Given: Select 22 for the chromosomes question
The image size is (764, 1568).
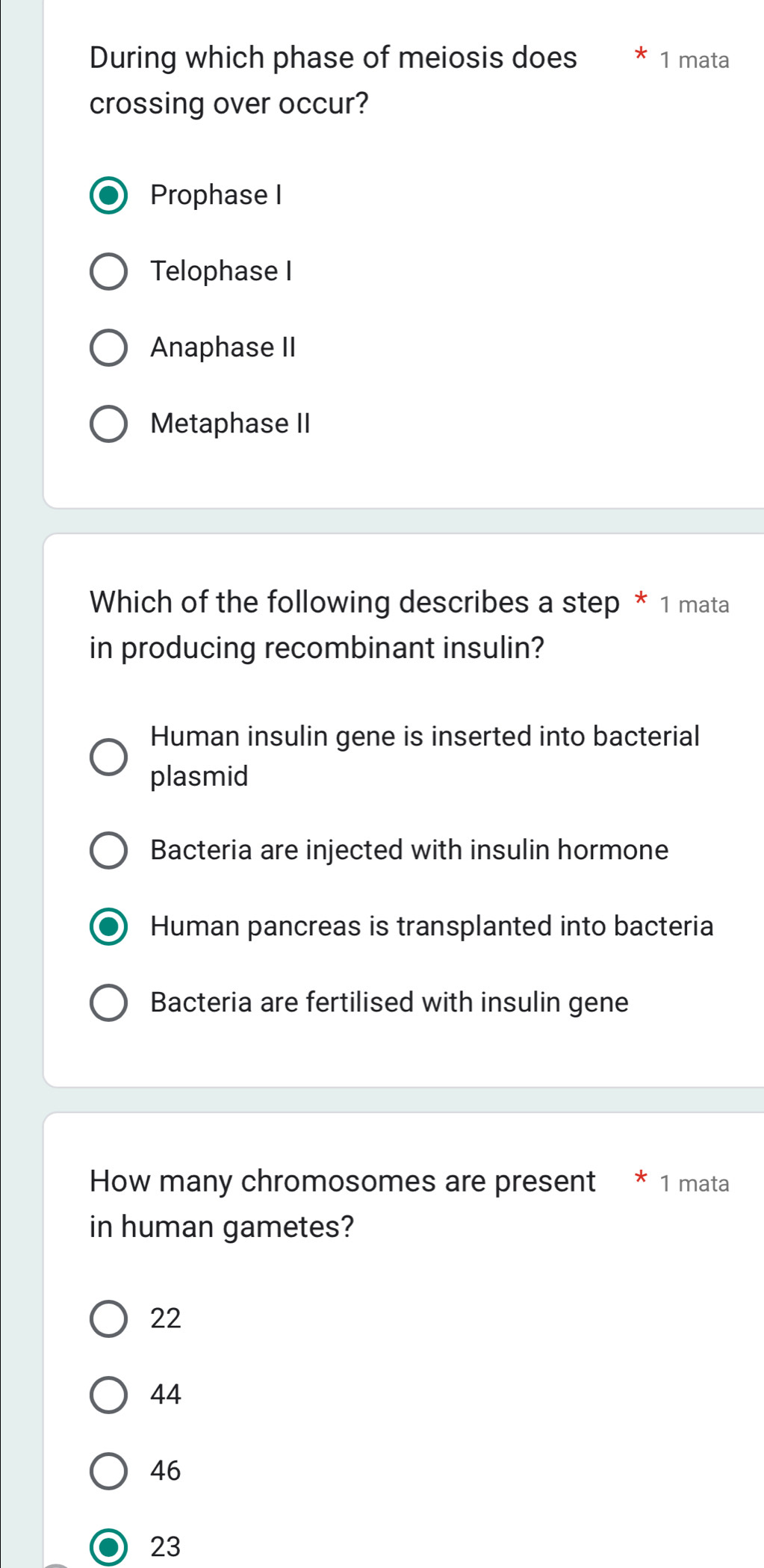Looking at the screenshot, I should click(109, 1318).
